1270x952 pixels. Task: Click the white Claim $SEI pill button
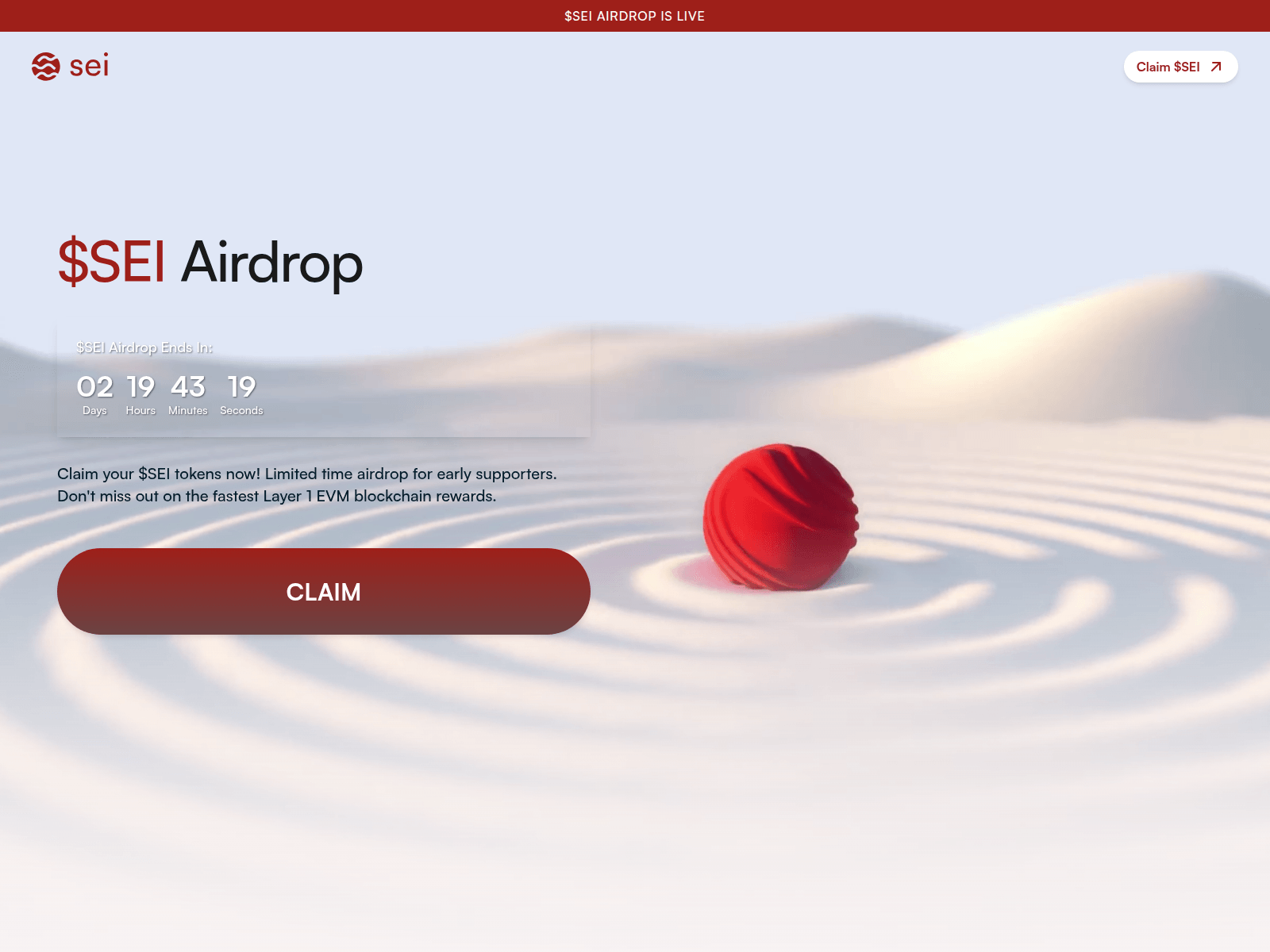click(x=1180, y=67)
